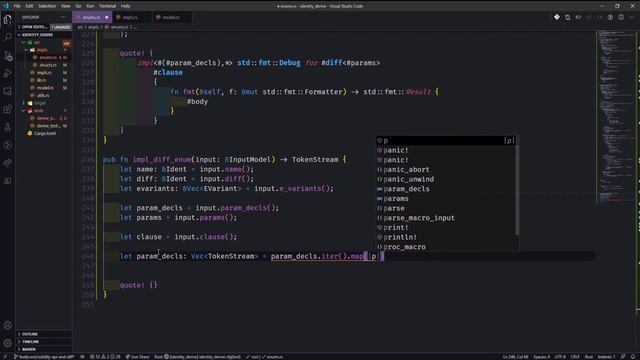Image resolution: width=640 pixels, height=360 pixels.
Task: Open the Extensions view
Action: [7, 109]
